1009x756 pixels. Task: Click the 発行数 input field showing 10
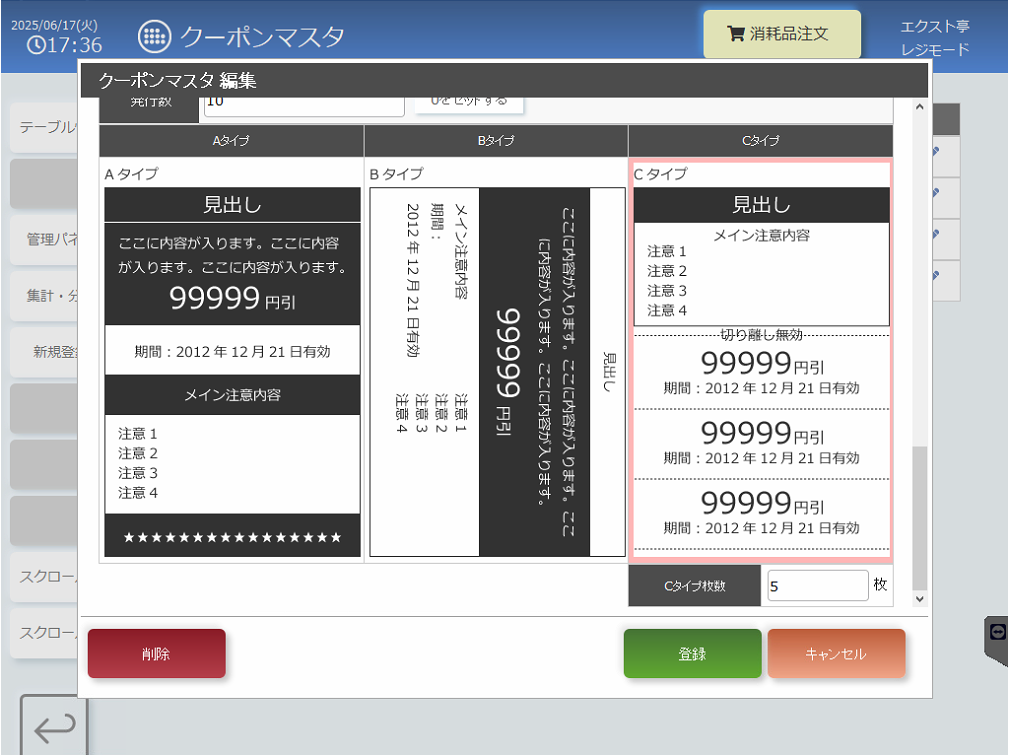coord(304,105)
